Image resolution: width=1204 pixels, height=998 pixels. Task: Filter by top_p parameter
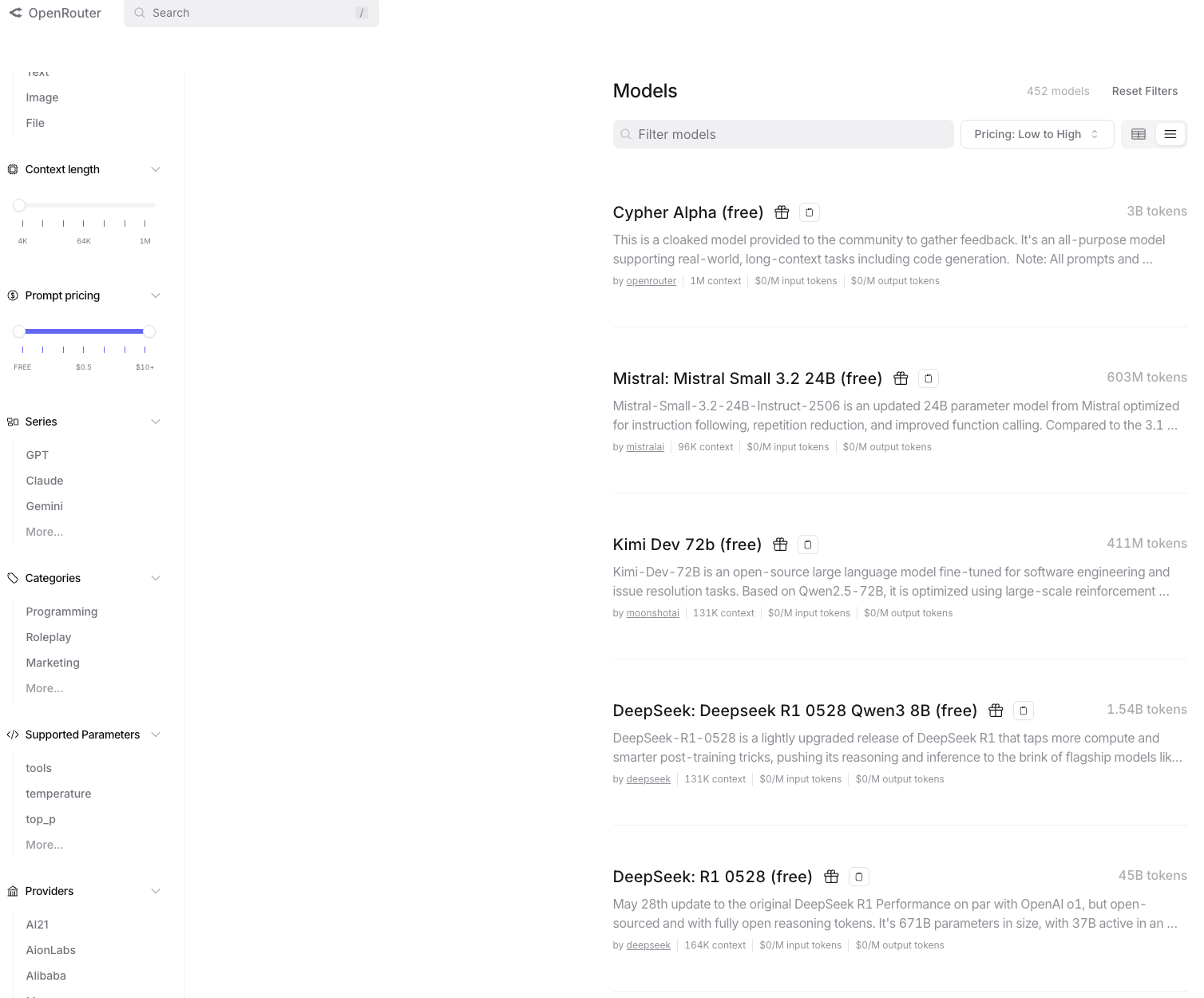click(x=41, y=819)
